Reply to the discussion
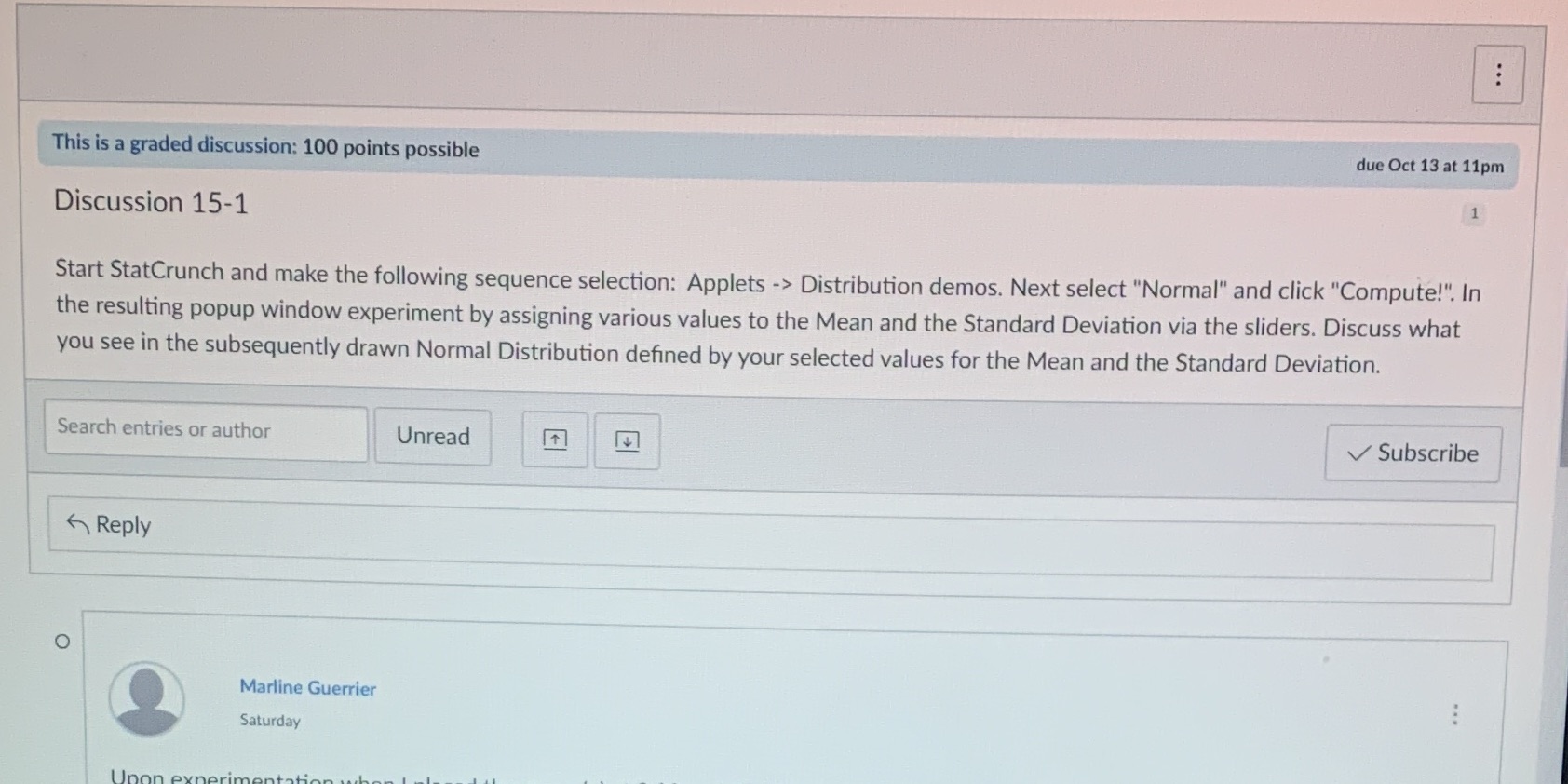The image size is (1568, 784). click(x=771, y=539)
